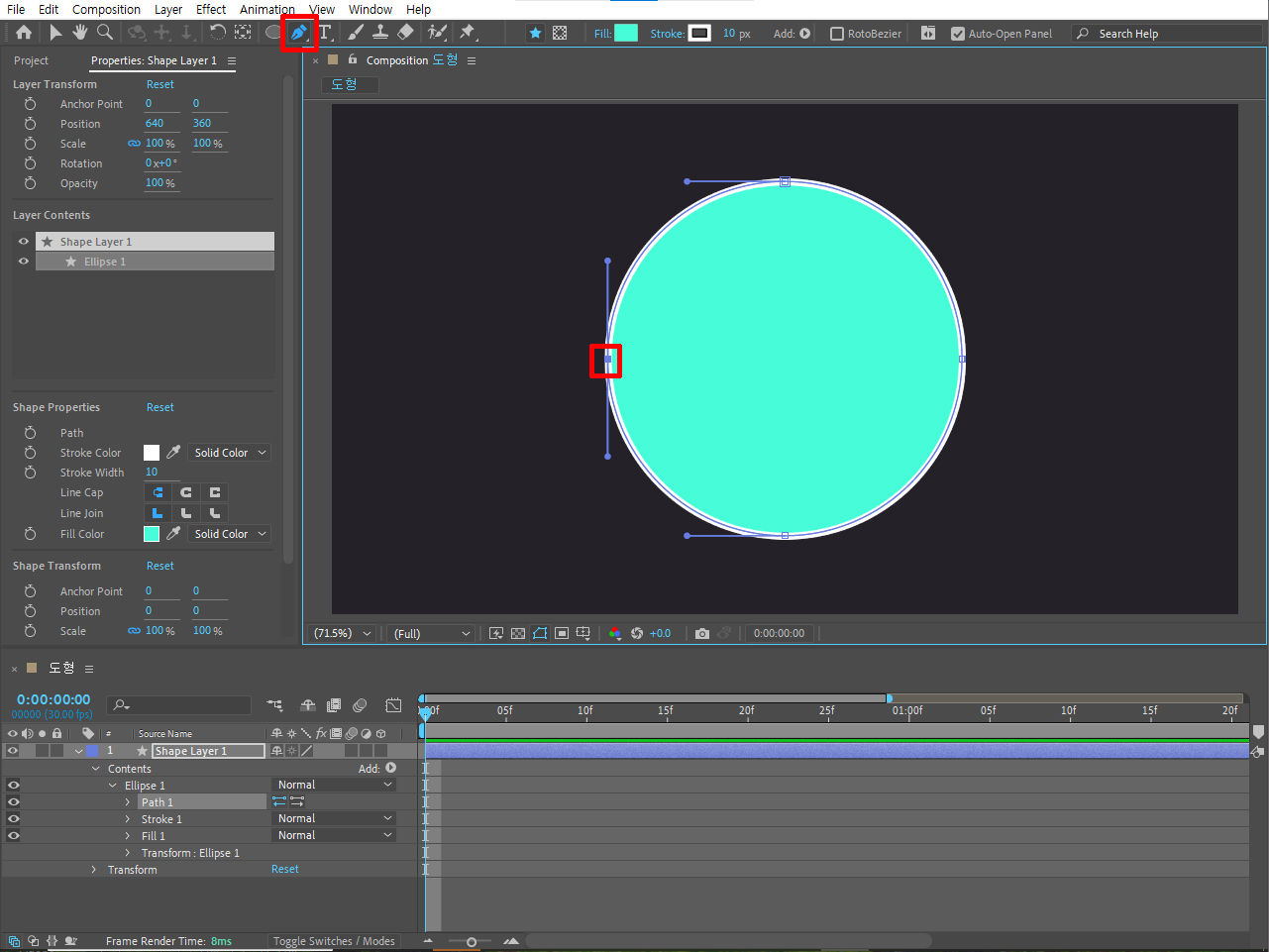This screenshot has width=1269, height=952.
Task: Select the Hand tool
Action: pyautogui.click(x=80, y=33)
